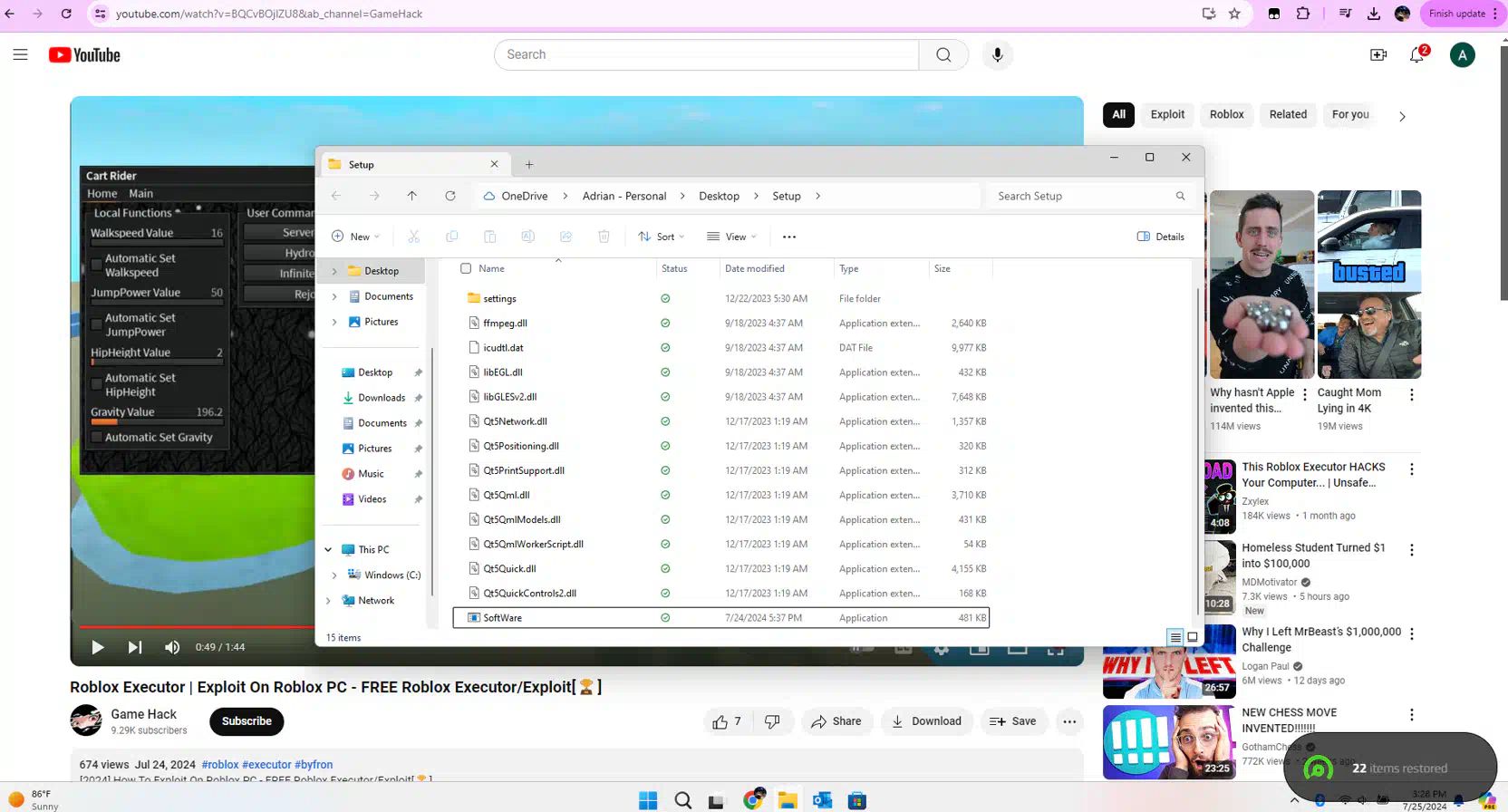Click the Search Setup box in Explorer

click(x=1090, y=196)
